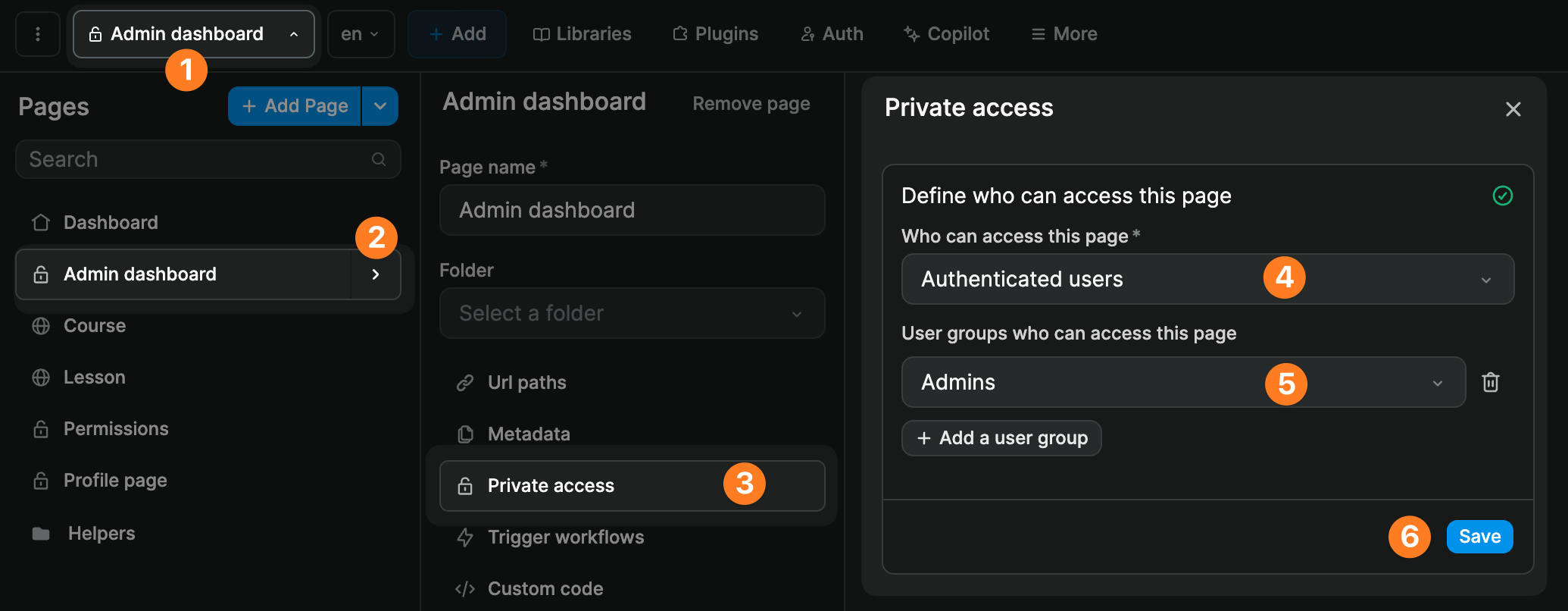Open the Admins user group dropdown
The height and width of the screenshot is (611, 1568).
click(1184, 382)
